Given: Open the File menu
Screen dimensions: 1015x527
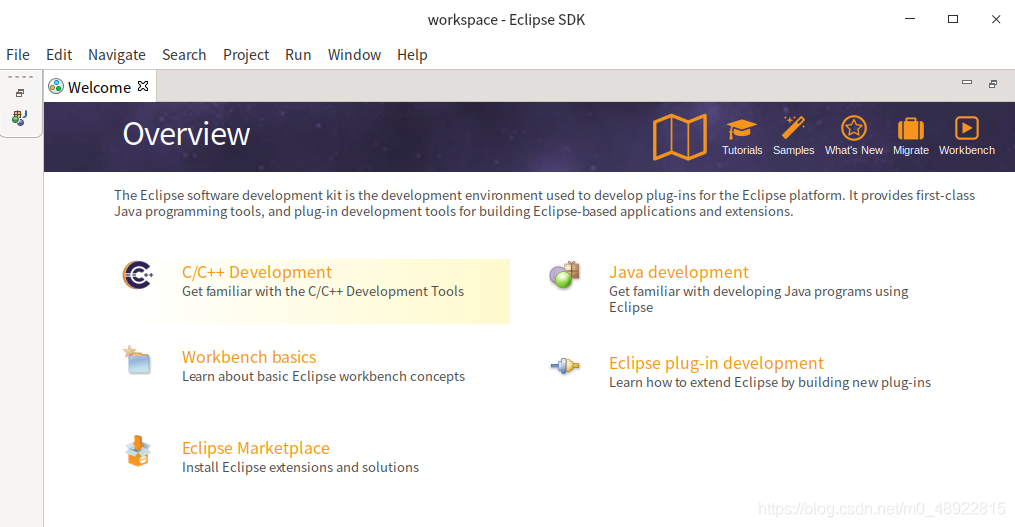Looking at the screenshot, I should tap(18, 55).
